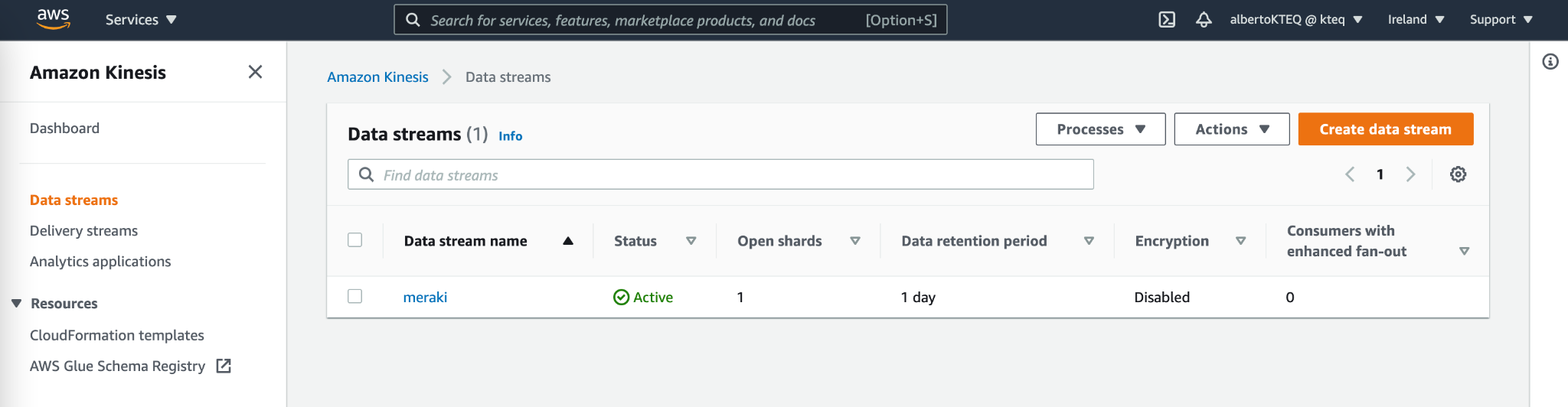
Task: Sort by Data stream name ascending arrow
Action: (x=568, y=241)
